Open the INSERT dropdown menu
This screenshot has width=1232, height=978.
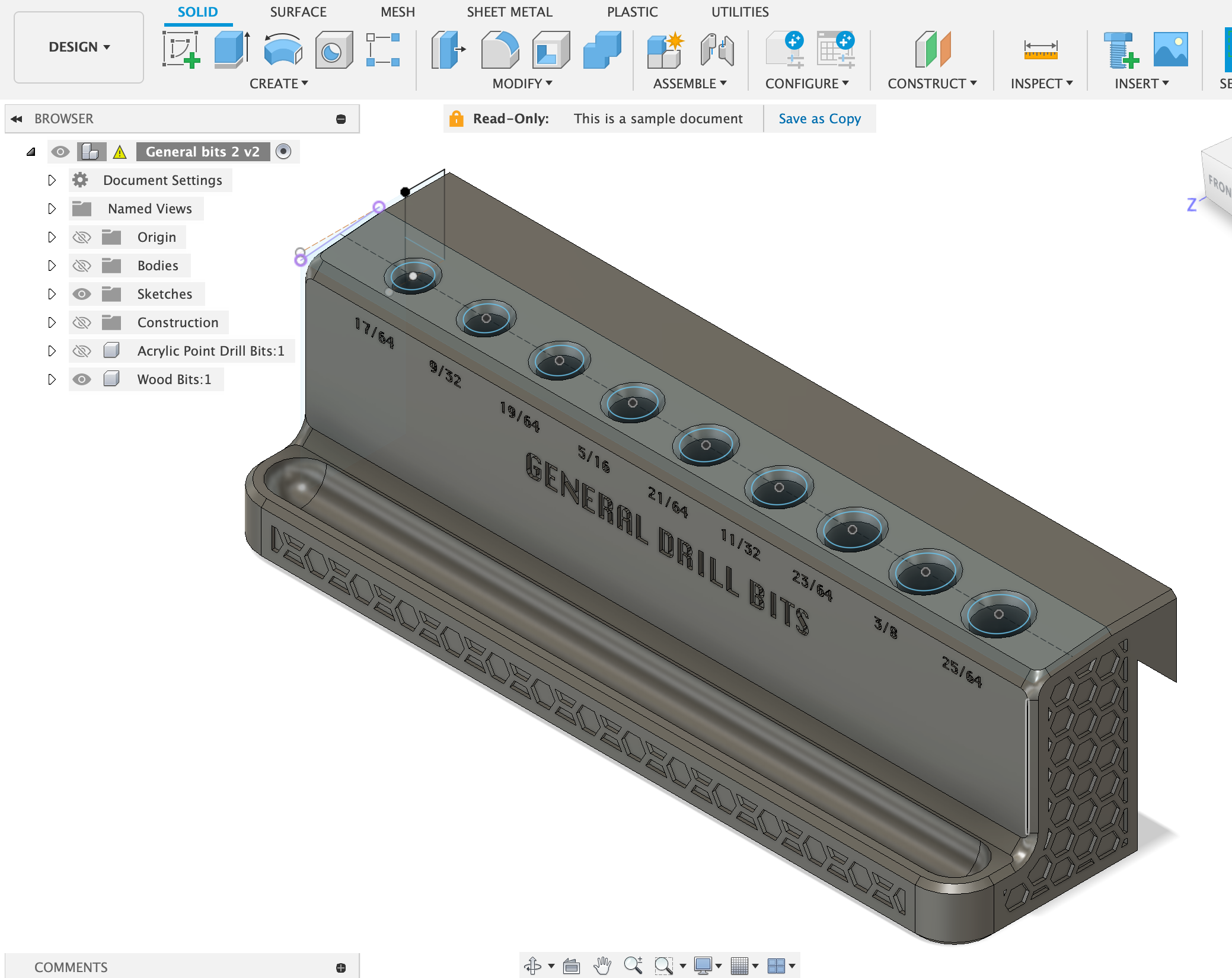(1142, 84)
